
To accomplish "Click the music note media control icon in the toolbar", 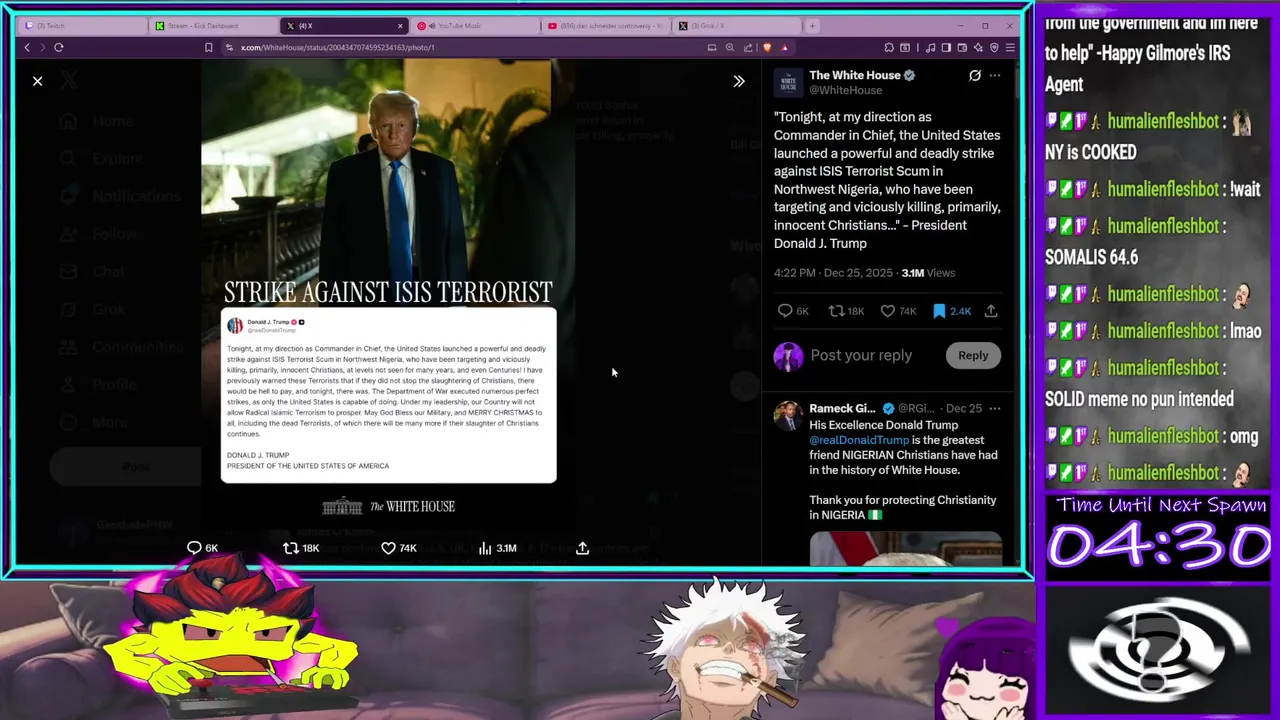I will [x=931, y=47].
